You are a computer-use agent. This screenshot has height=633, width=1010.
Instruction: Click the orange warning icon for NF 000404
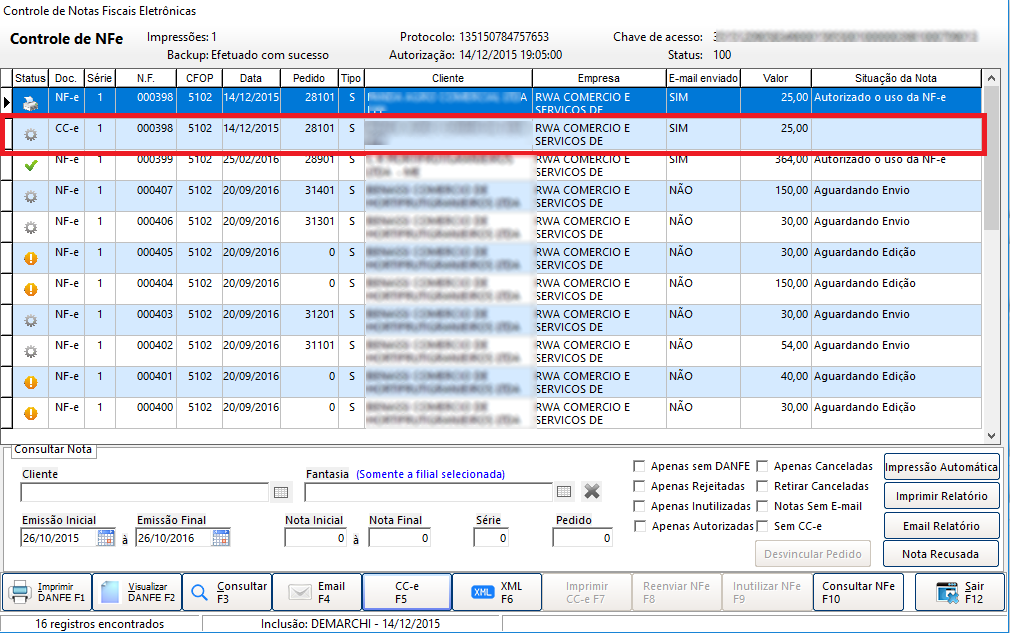30,289
